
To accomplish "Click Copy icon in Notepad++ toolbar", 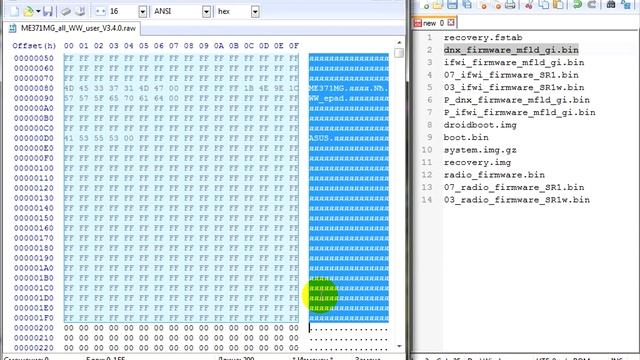I will click(544, 4).
